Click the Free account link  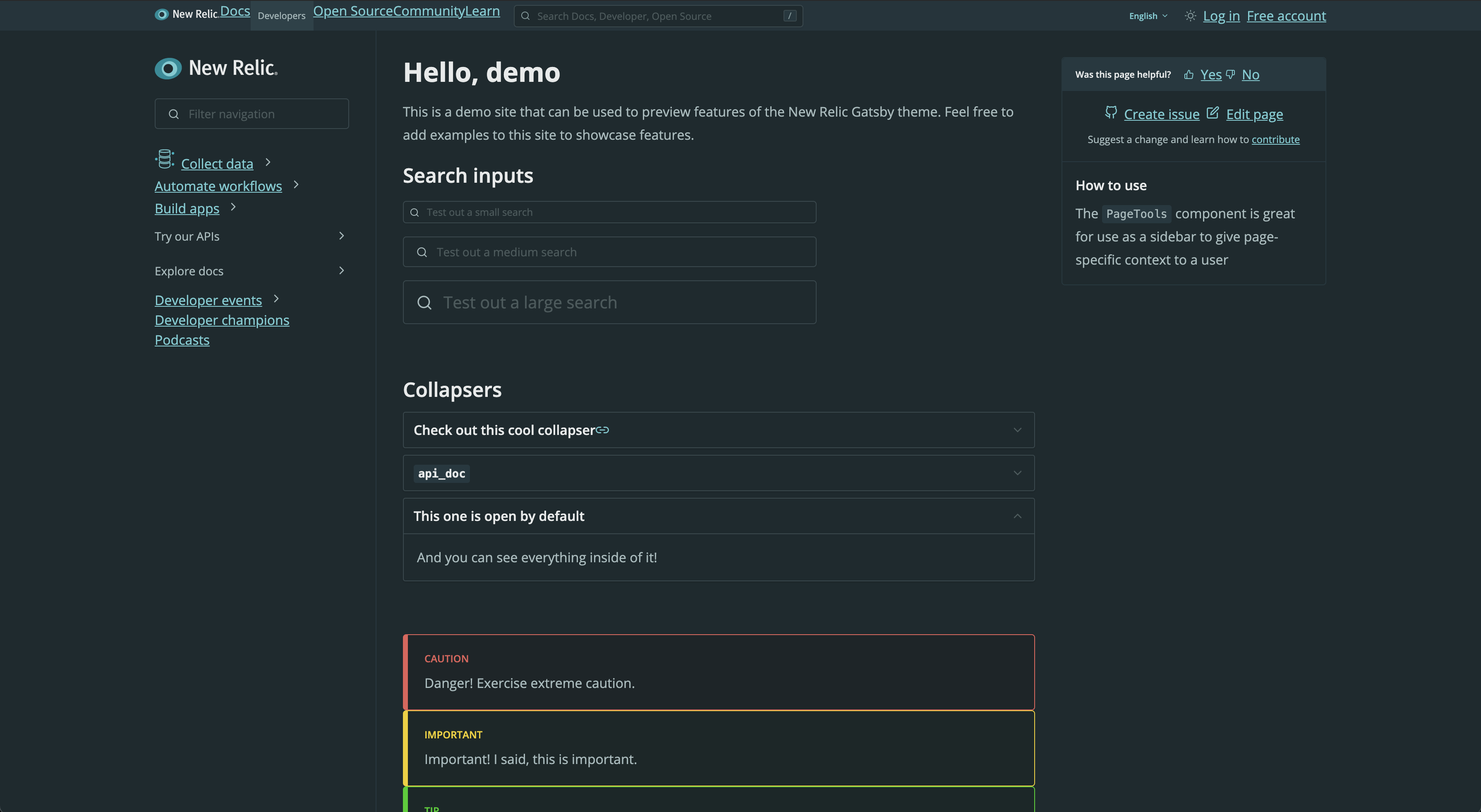coord(1286,16)
